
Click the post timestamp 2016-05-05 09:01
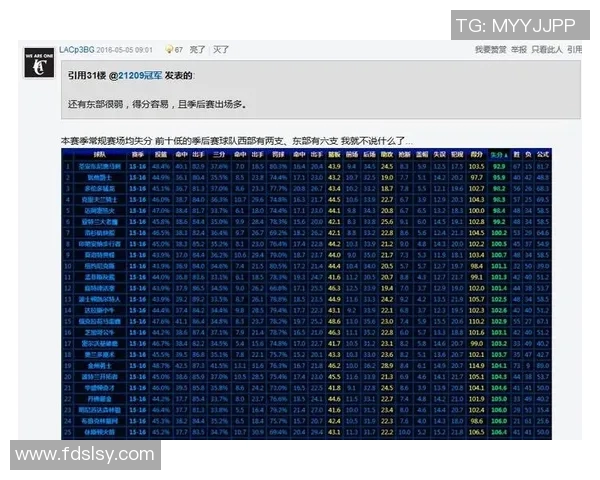click(124, 50)
